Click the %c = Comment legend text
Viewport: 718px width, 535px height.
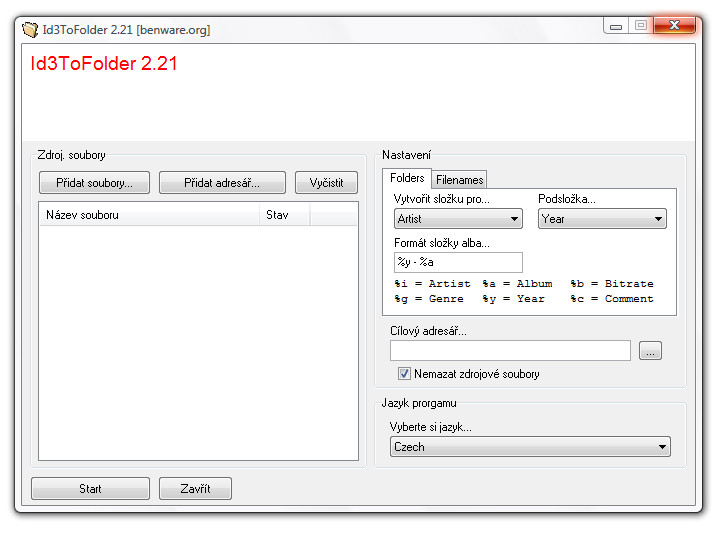[612, 299]
